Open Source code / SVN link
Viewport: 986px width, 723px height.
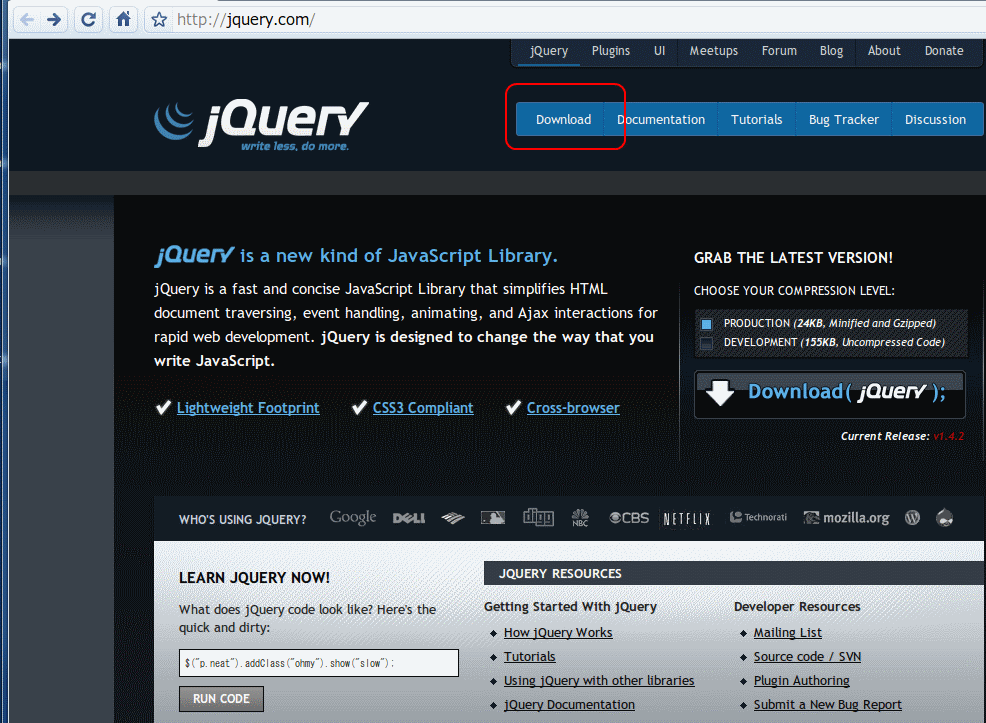click(x=807, y=657)
